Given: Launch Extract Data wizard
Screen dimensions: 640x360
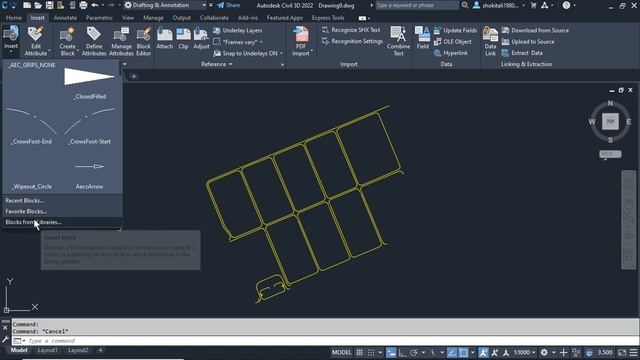Looking at the screenshot, I should coord(522,53).
